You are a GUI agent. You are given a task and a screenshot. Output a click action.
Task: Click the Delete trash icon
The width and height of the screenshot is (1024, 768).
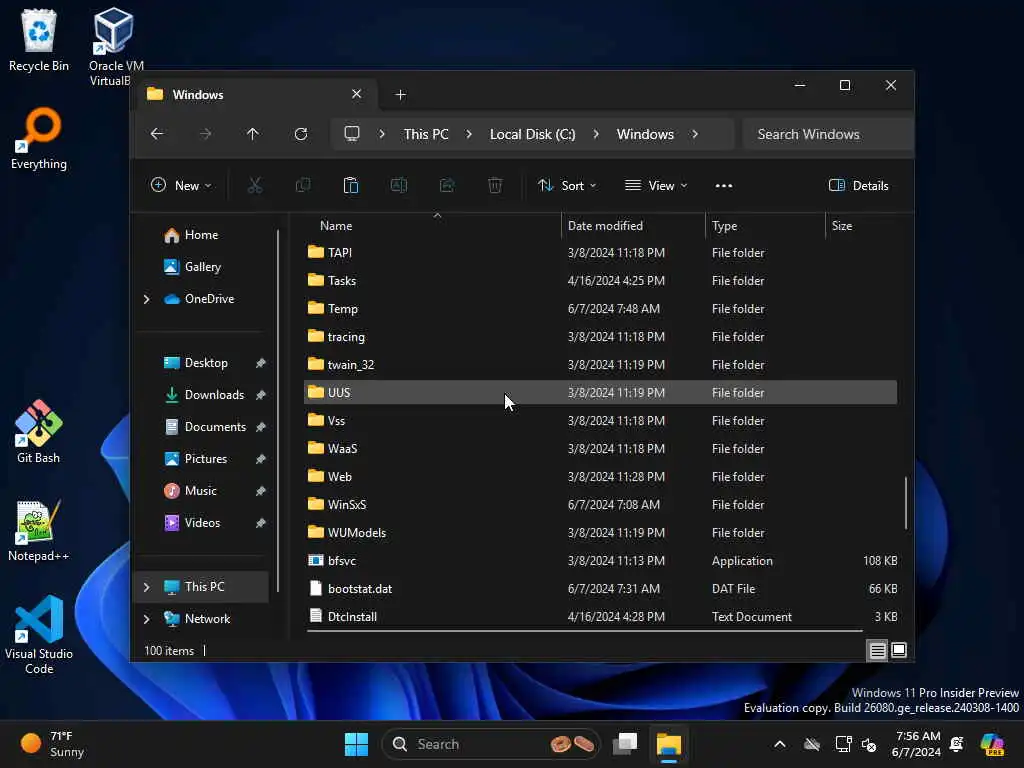coord(495,185)
